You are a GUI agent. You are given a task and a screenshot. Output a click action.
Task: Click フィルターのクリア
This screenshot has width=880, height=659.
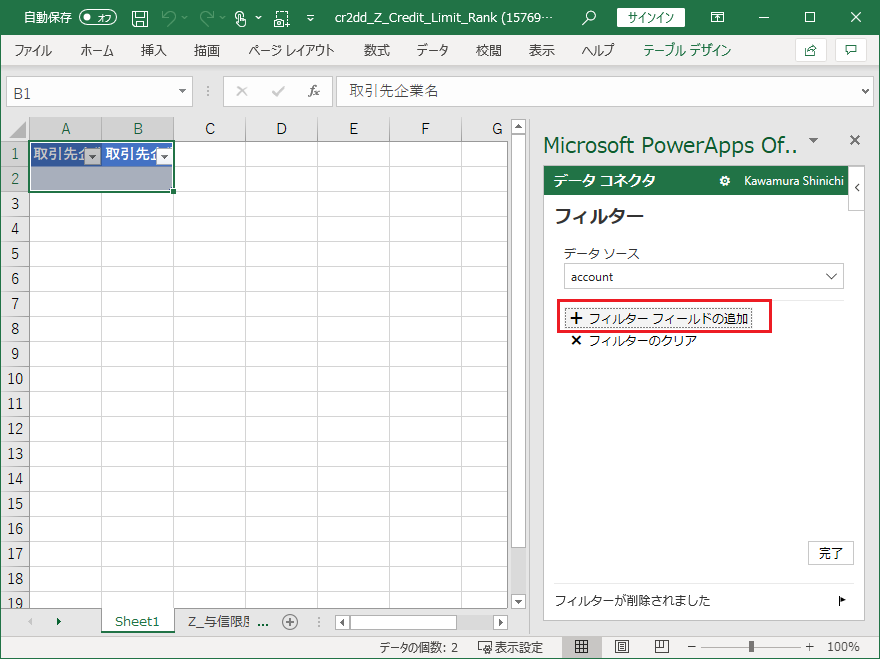coord(634,341)
